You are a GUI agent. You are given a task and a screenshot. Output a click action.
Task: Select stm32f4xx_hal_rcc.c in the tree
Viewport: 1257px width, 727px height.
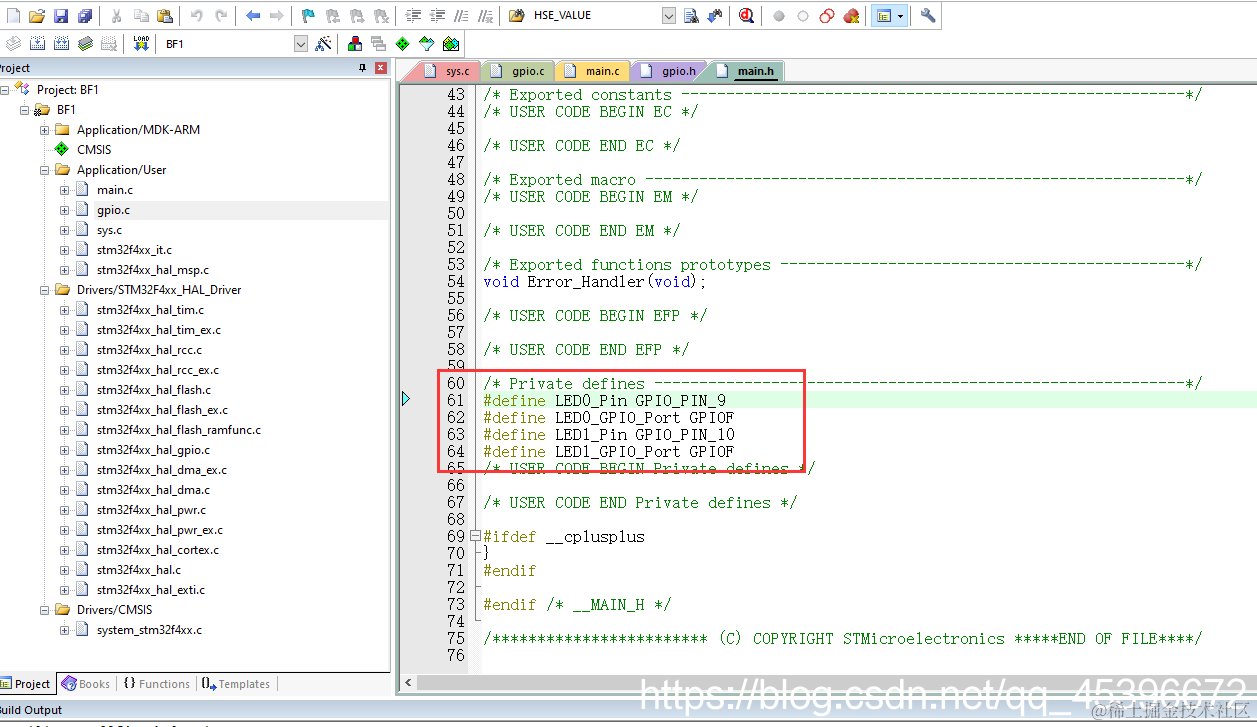(149, 350)
